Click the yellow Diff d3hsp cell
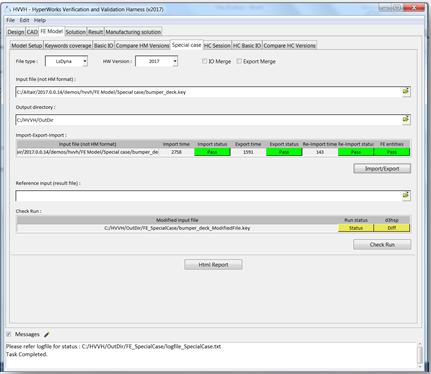431x374 pixels. [392, 228]
